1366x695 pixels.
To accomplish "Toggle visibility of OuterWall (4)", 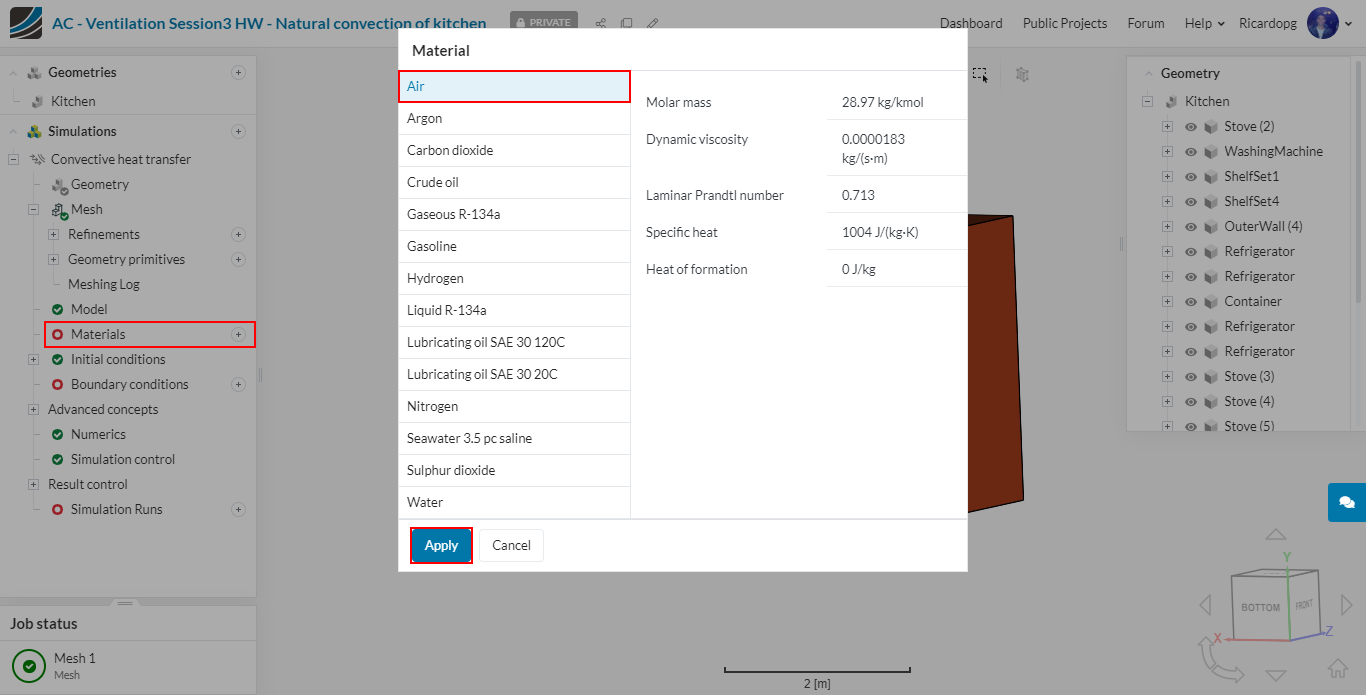I will click(x=1191, y=226).
